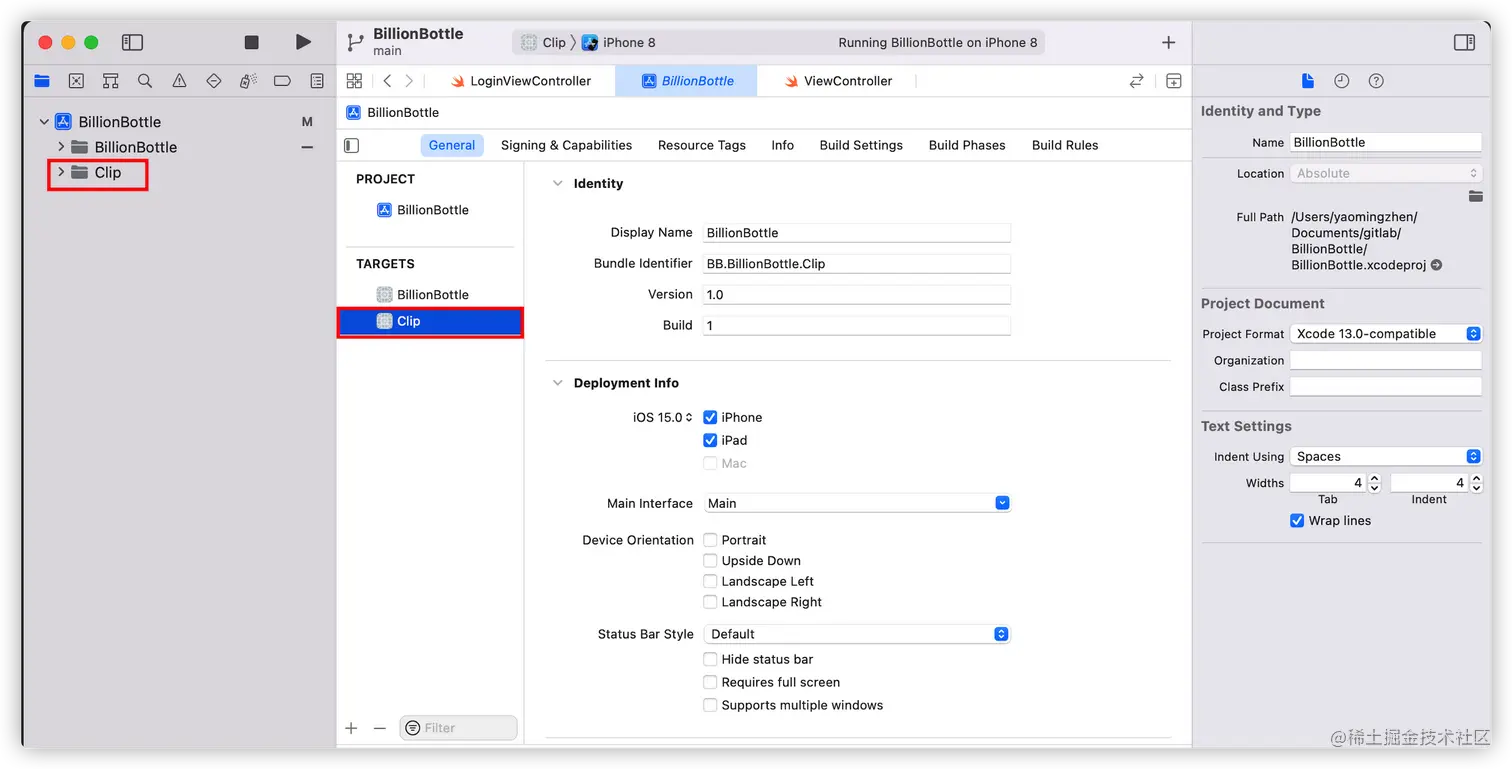This screenshot has width=1512, height=769.
Task: Select the Clip scheme in toolbar
Action: 543,43
